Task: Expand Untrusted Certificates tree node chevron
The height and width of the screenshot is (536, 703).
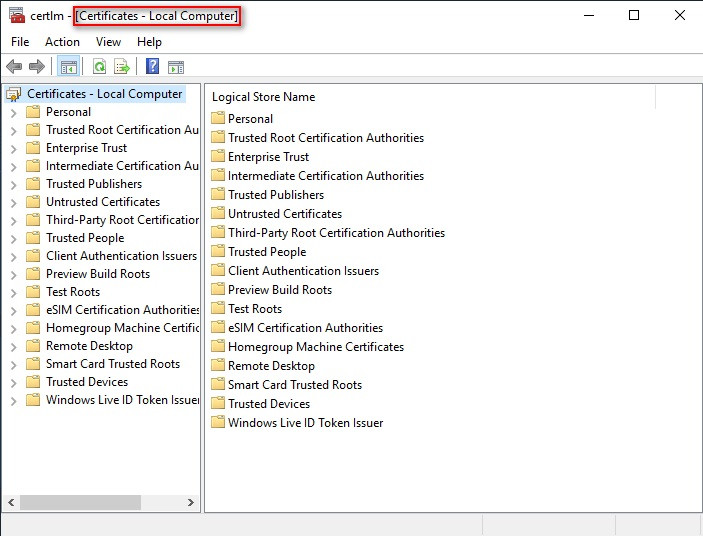Action: [x=13, y=203]
